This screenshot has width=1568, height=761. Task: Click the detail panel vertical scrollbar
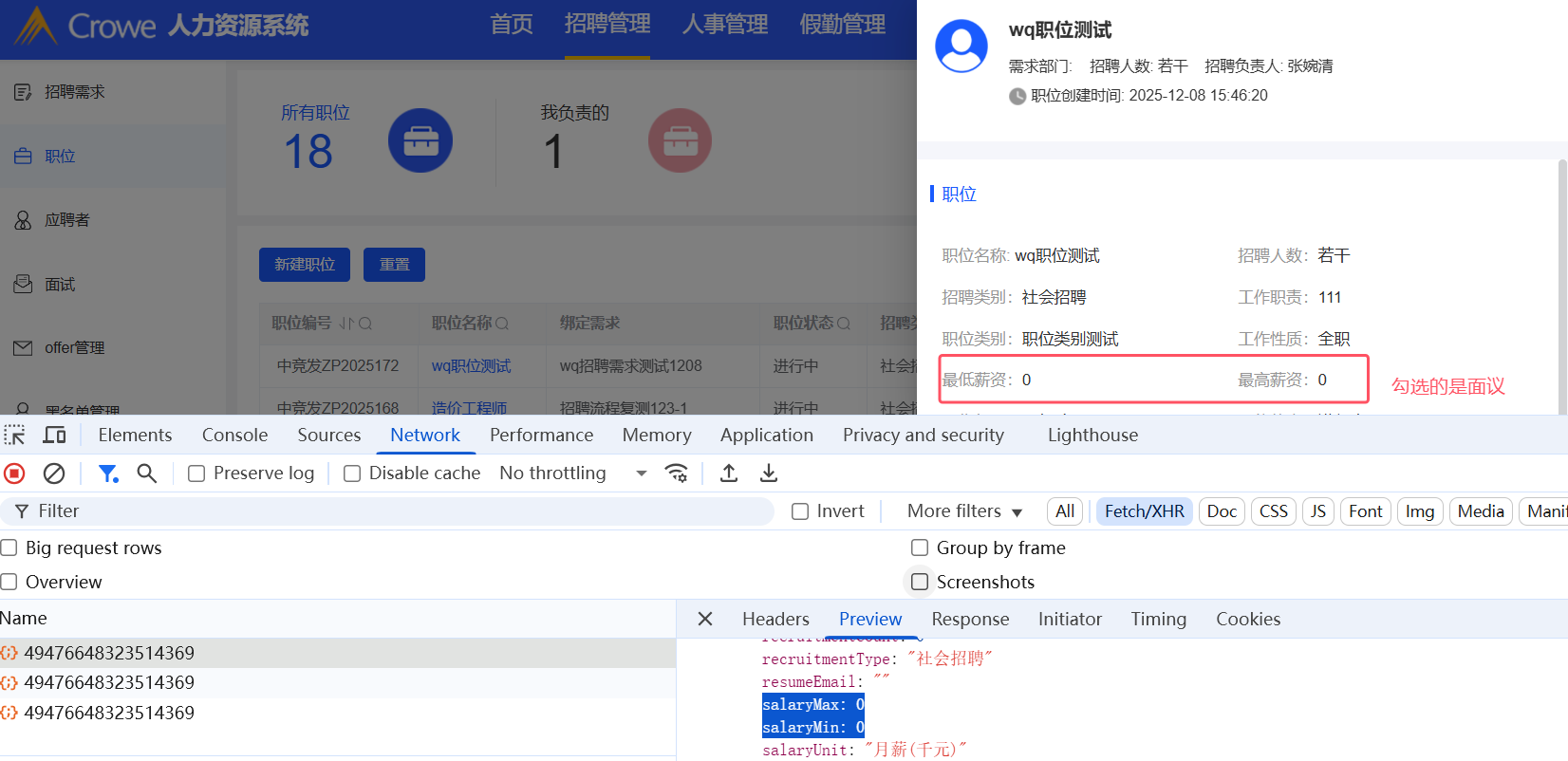1562,285
